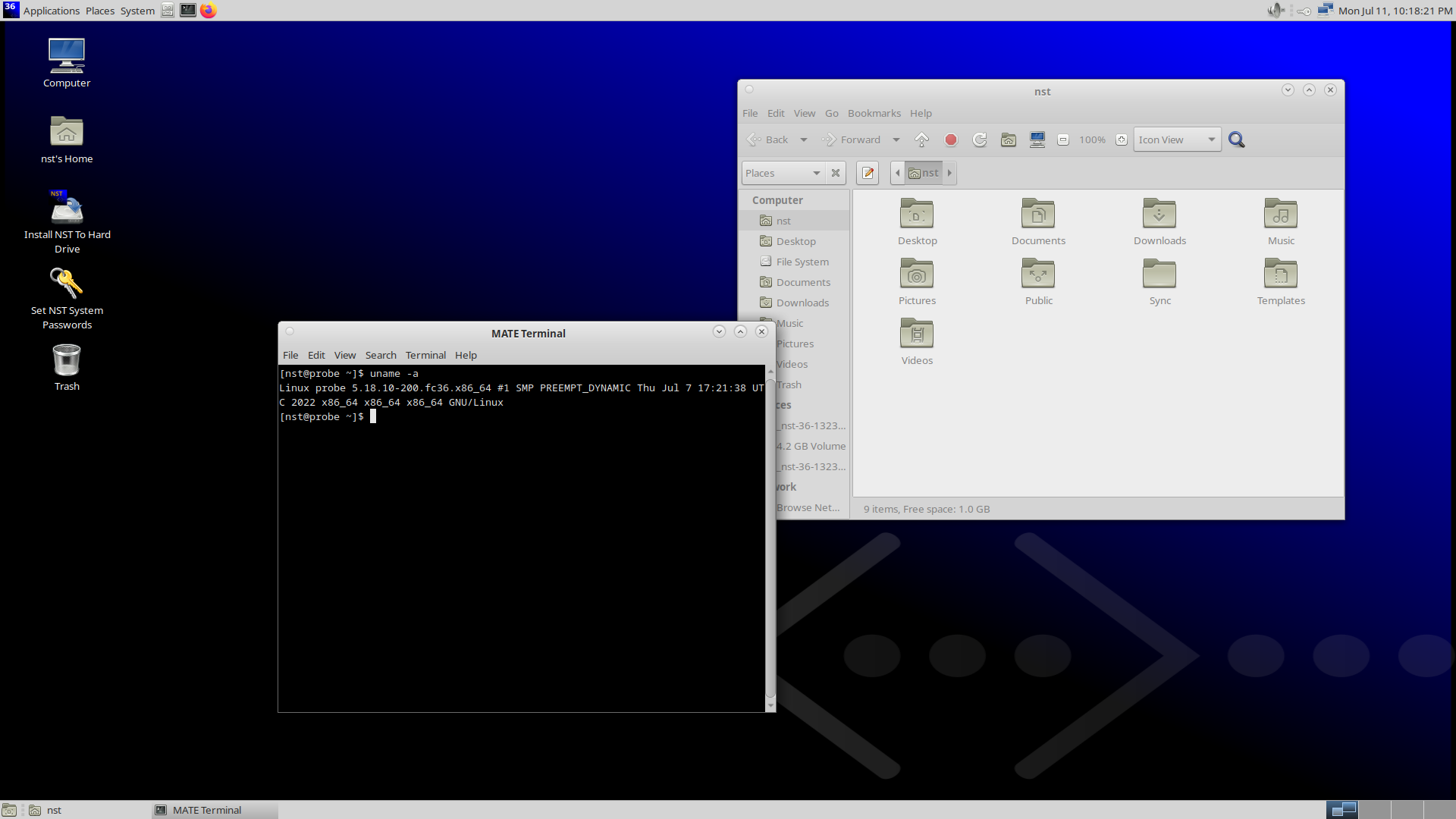Click show desktop button in bottom panel

(x=9, y=810)
